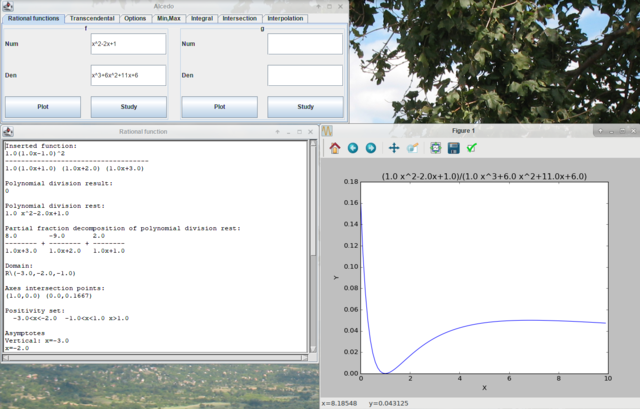Click the 'Vertical: x=-3.0' line
Viewport: 640px width, 409px height.
[37, 340]
